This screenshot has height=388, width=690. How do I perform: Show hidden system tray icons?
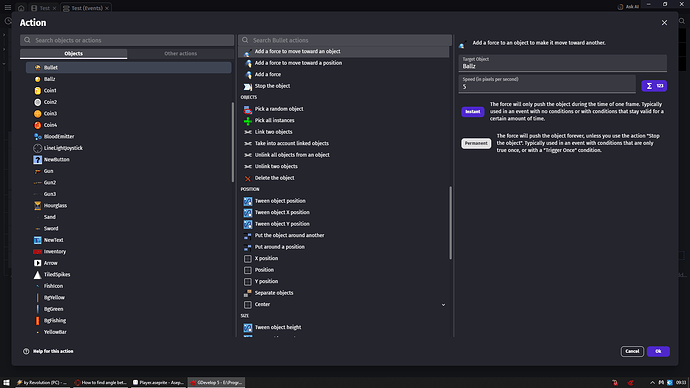point(652,383)
